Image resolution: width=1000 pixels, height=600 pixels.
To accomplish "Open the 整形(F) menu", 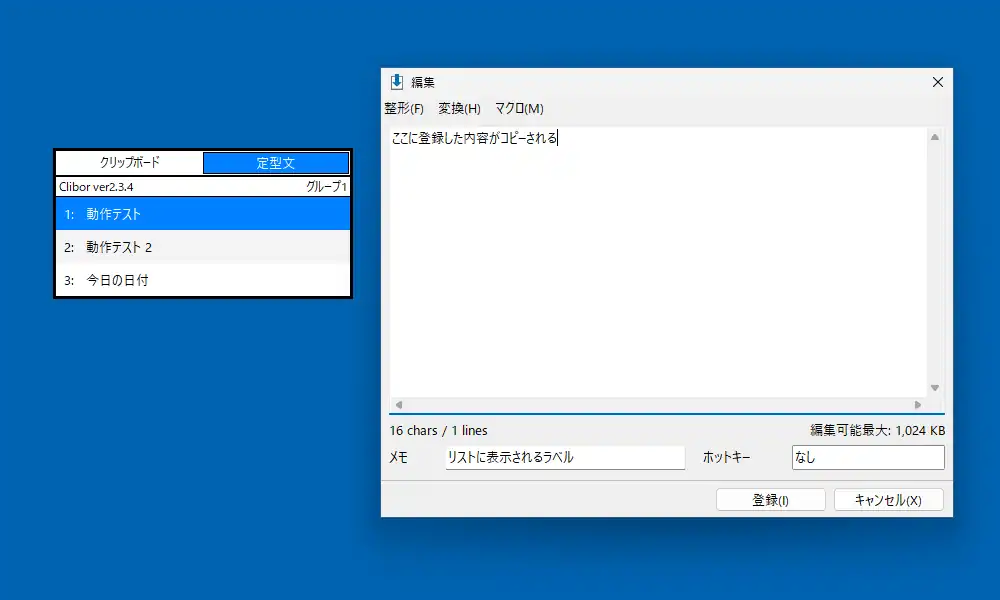I will click(x=404, y=108).
